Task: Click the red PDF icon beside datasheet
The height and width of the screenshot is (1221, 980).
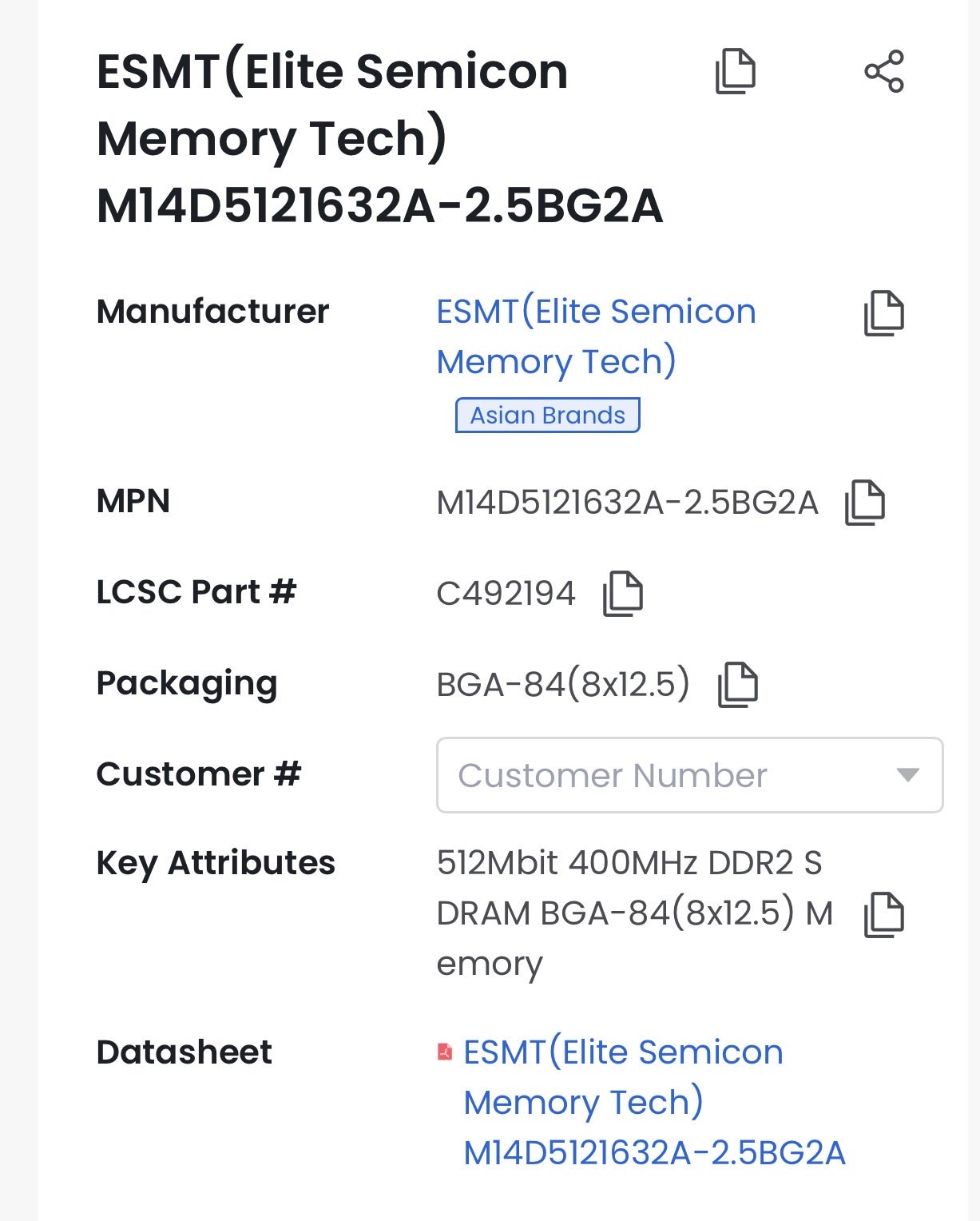Action: [x=445, y=1052]
